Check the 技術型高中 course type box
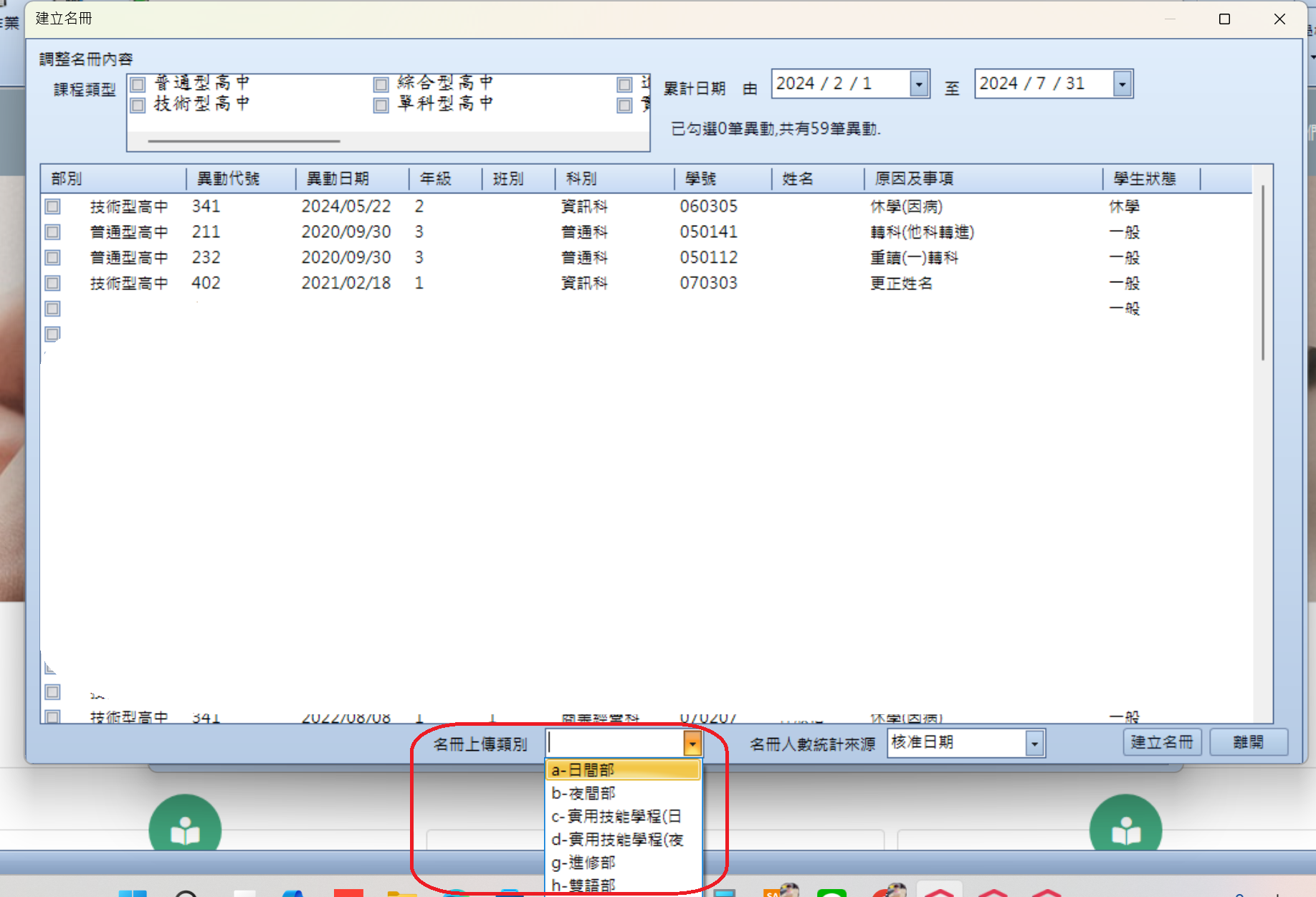 click(x=138, y=105)
